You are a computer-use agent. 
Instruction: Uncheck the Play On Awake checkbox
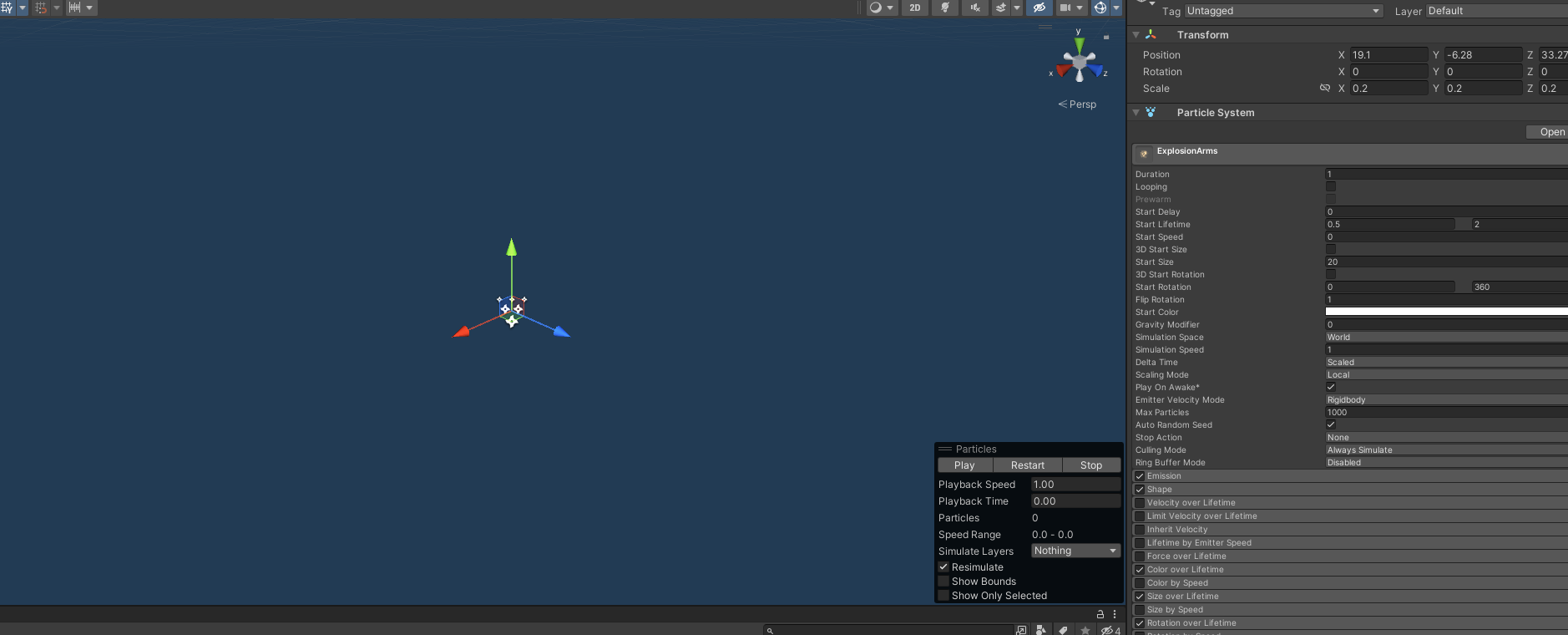[x=1331, y=387]
